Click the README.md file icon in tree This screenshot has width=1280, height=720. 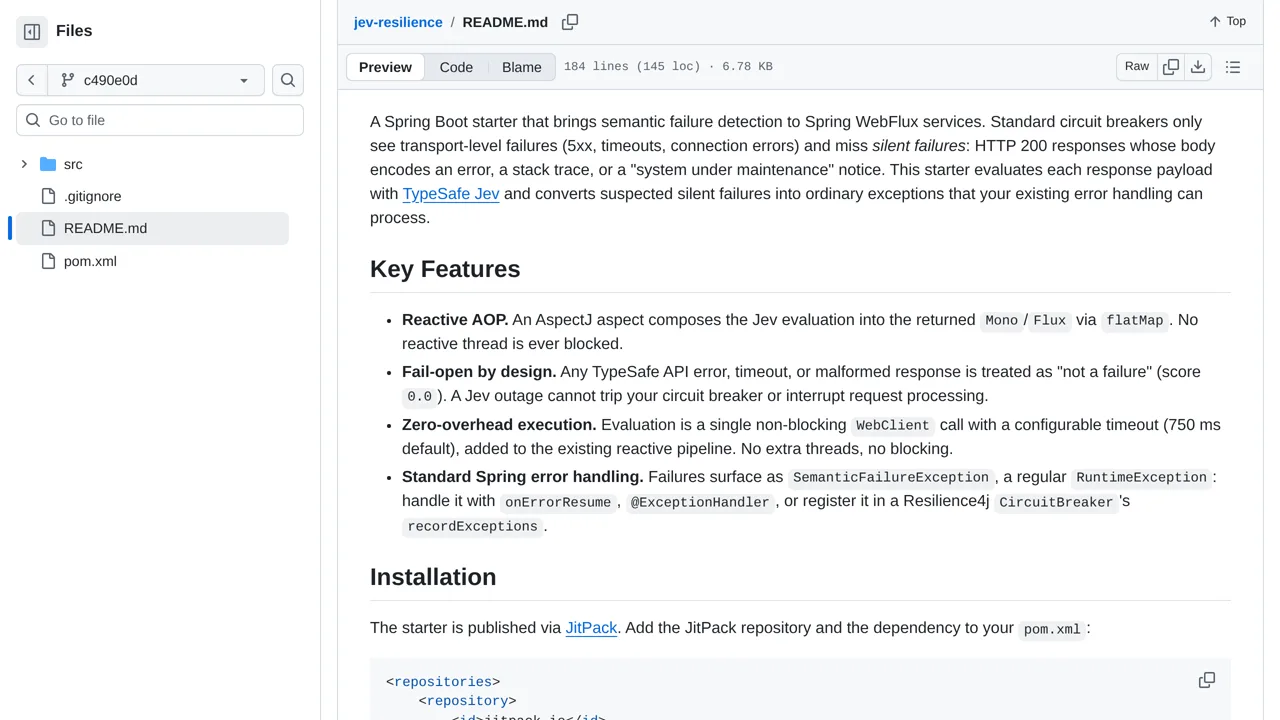tap(48, 228)
